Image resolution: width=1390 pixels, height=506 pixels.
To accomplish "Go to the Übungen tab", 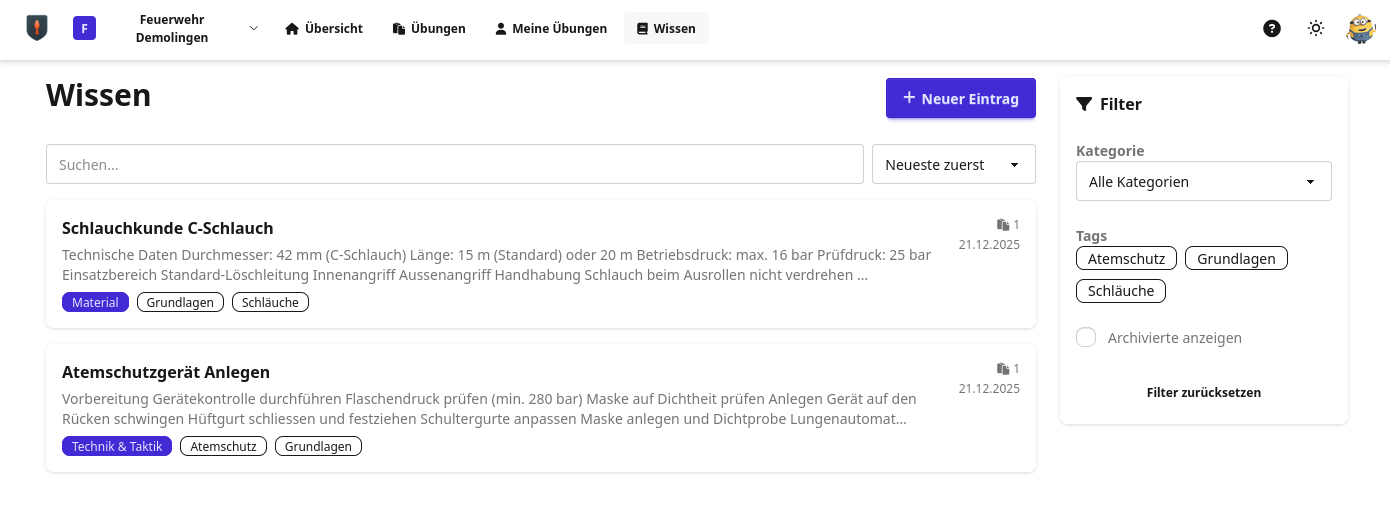I will point(429,29).
